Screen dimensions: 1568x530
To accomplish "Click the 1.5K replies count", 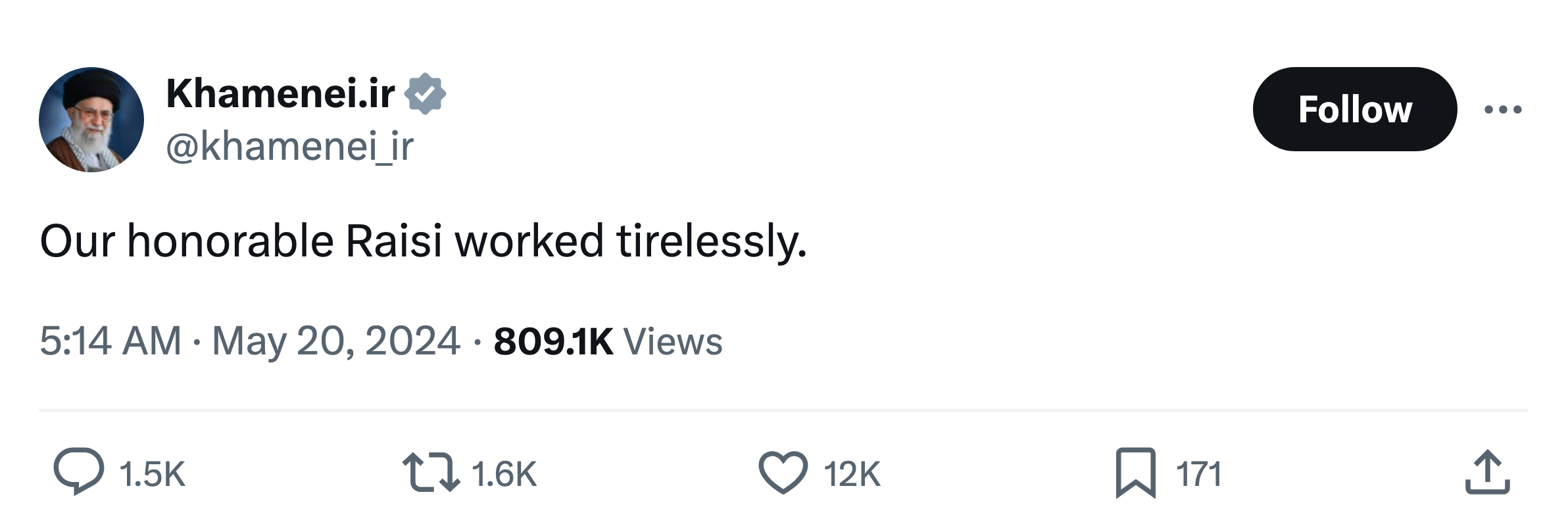I will [x=153, y=474].
